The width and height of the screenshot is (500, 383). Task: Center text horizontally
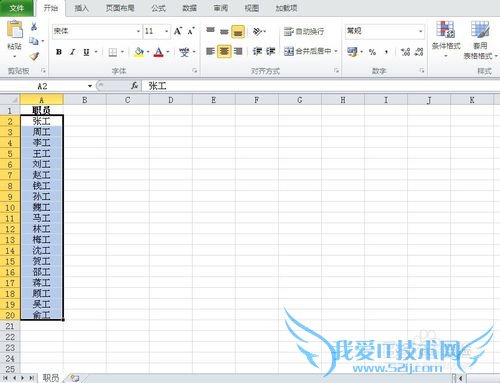224,51
